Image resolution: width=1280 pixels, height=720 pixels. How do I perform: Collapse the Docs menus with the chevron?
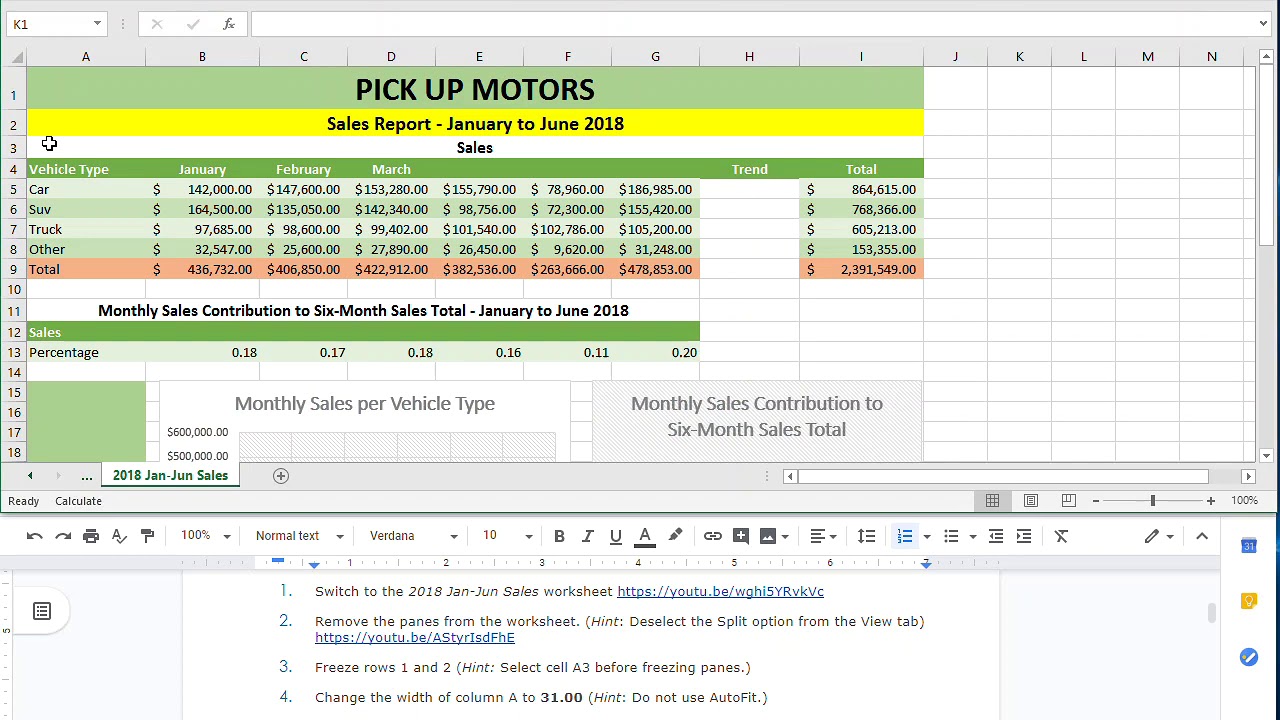(x=1202, y=536)
